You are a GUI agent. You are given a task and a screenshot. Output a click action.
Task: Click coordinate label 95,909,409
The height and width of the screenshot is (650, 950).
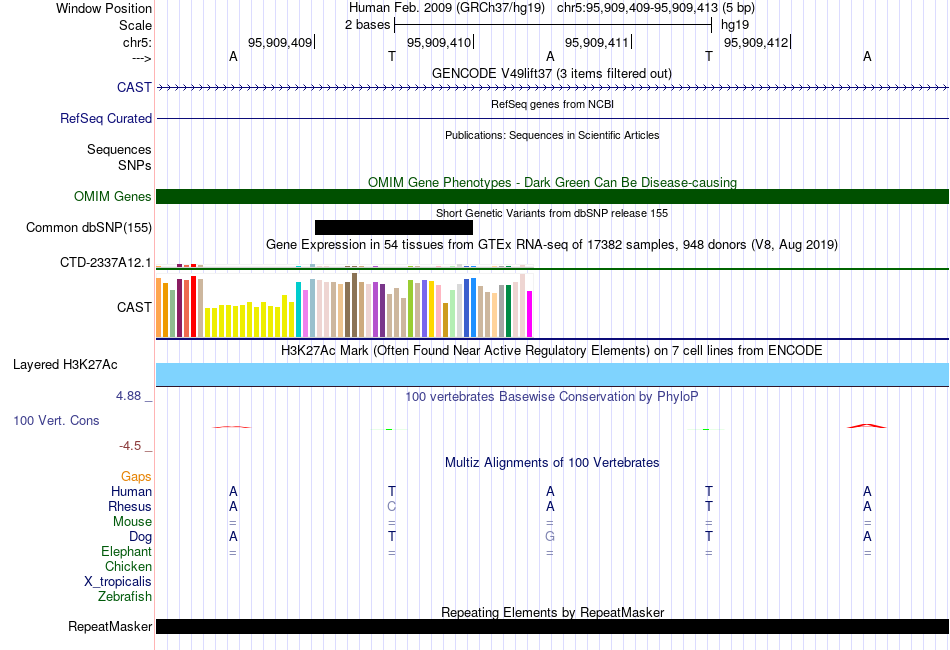click(x=280, y=42)
